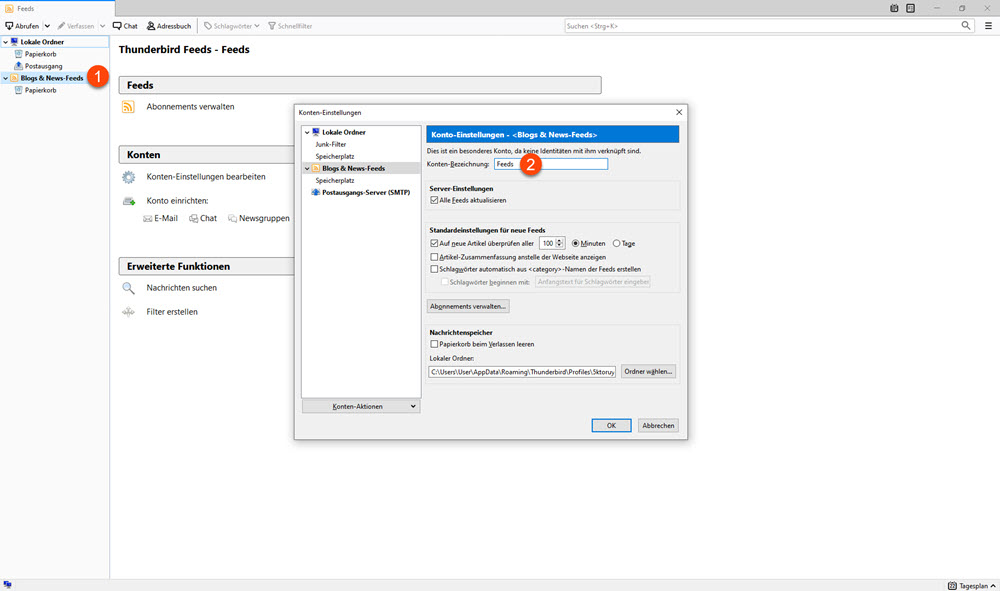Click the Abrufen download icon in toolbar

coord(10,25)
